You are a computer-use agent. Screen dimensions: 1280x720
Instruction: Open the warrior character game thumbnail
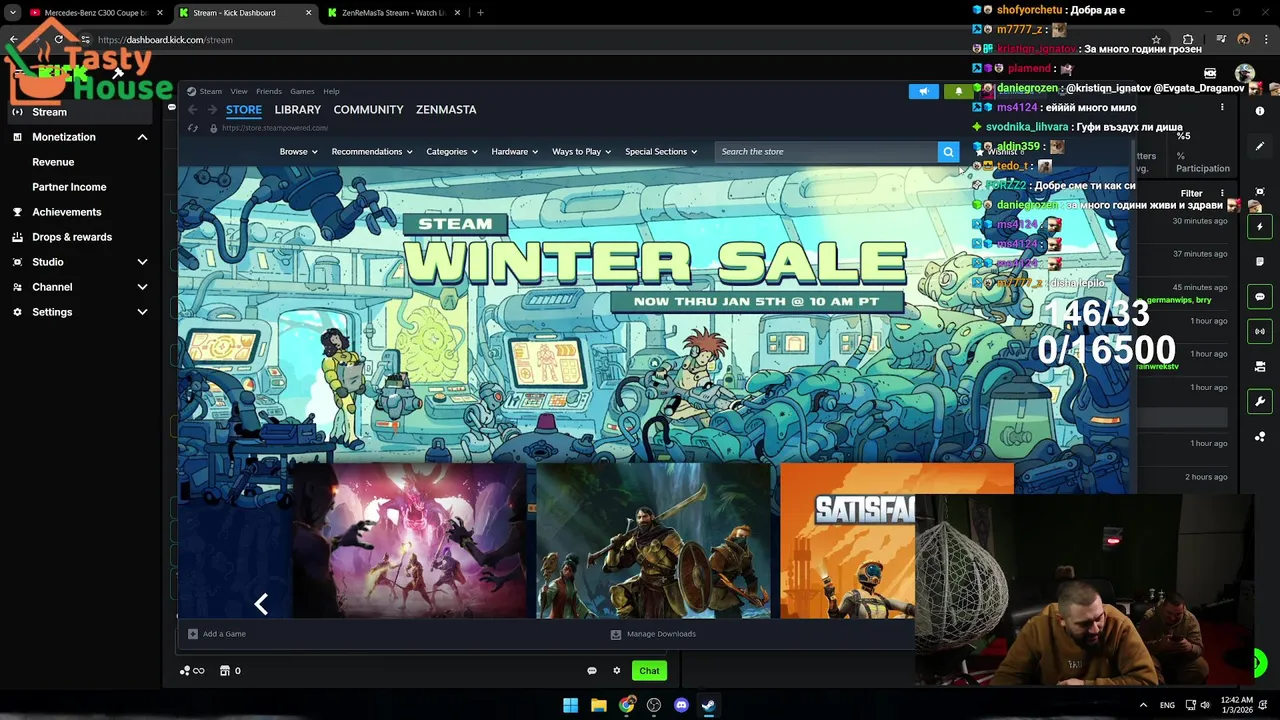653,541
